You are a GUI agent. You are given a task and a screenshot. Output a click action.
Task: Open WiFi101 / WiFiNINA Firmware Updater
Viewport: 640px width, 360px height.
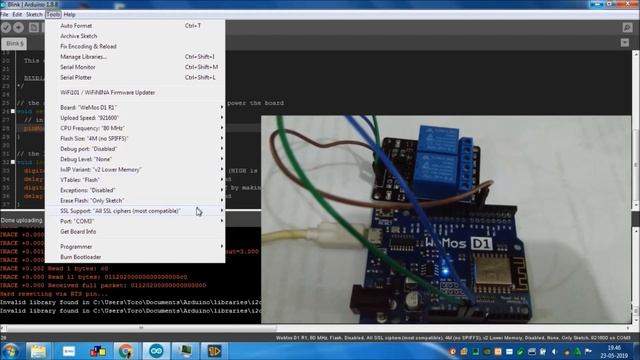135,92
